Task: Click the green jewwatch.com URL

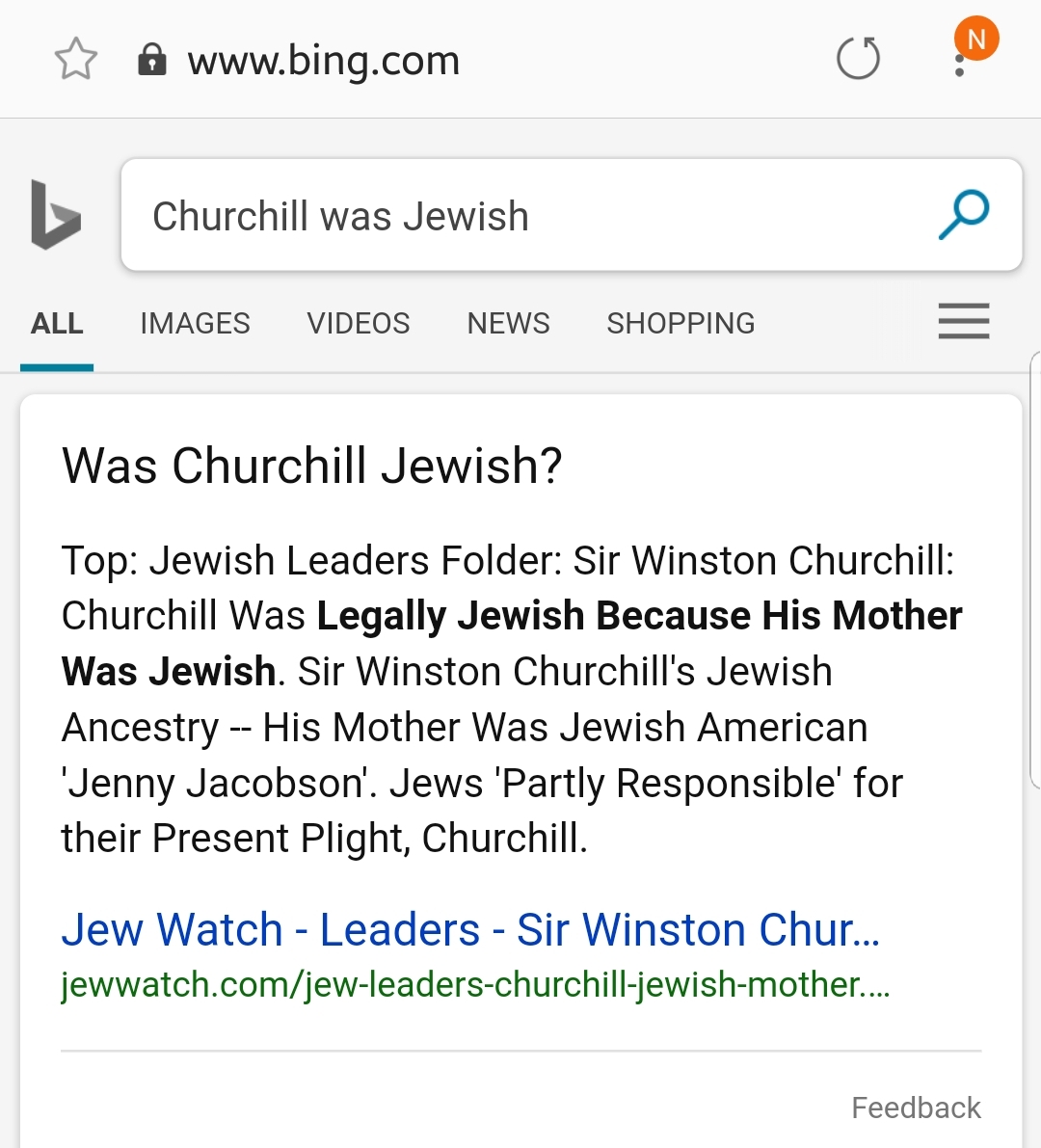Action: pyautogui.click(x=474, y=985)
